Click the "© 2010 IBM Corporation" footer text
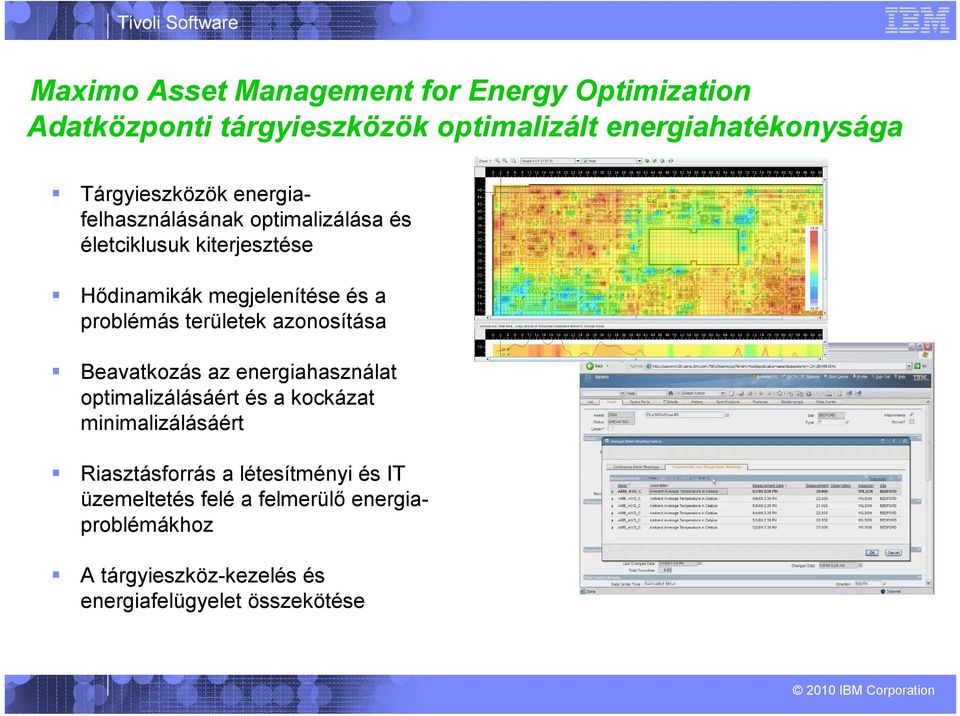The height and width of the screenshot is (716, 960). 863,690
